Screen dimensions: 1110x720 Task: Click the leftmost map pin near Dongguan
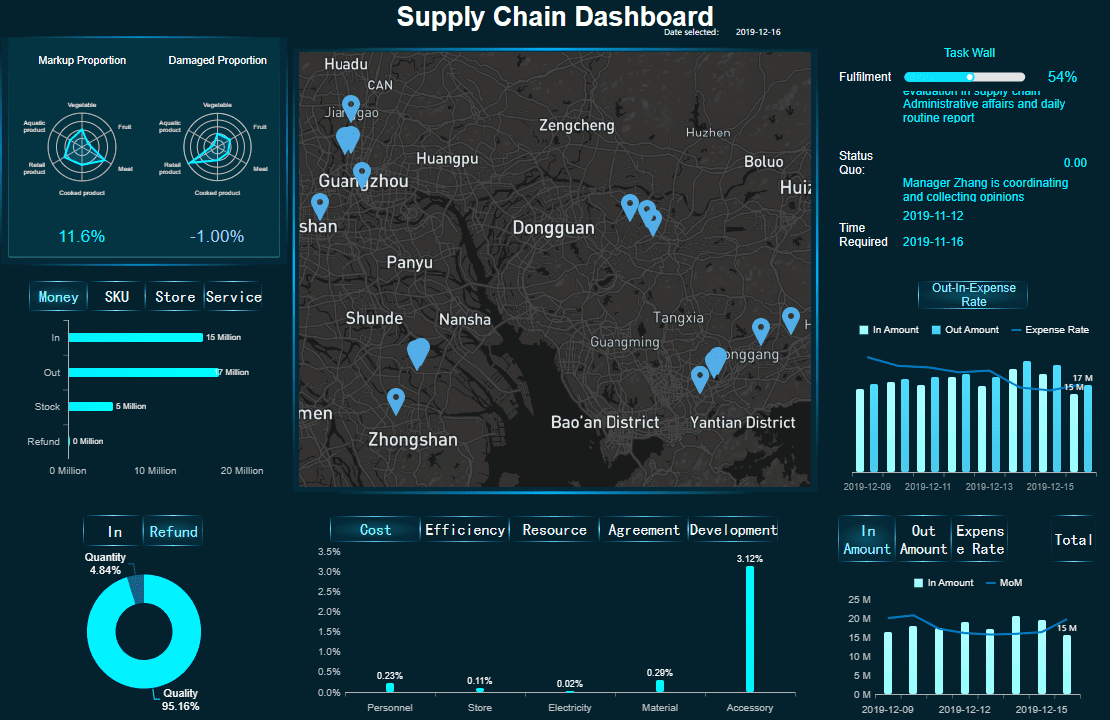coord(629,206)
